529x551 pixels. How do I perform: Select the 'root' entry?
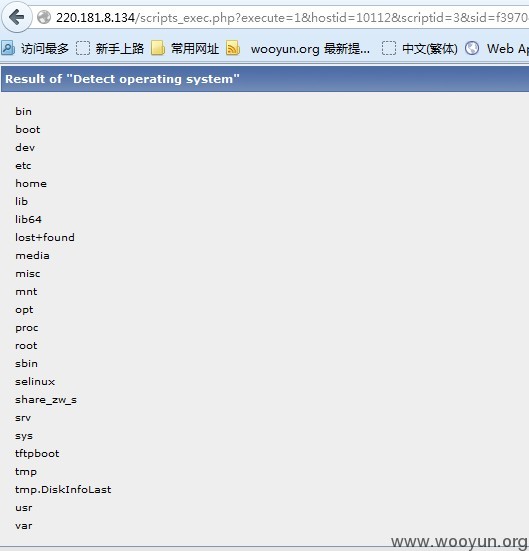(26, 345)
